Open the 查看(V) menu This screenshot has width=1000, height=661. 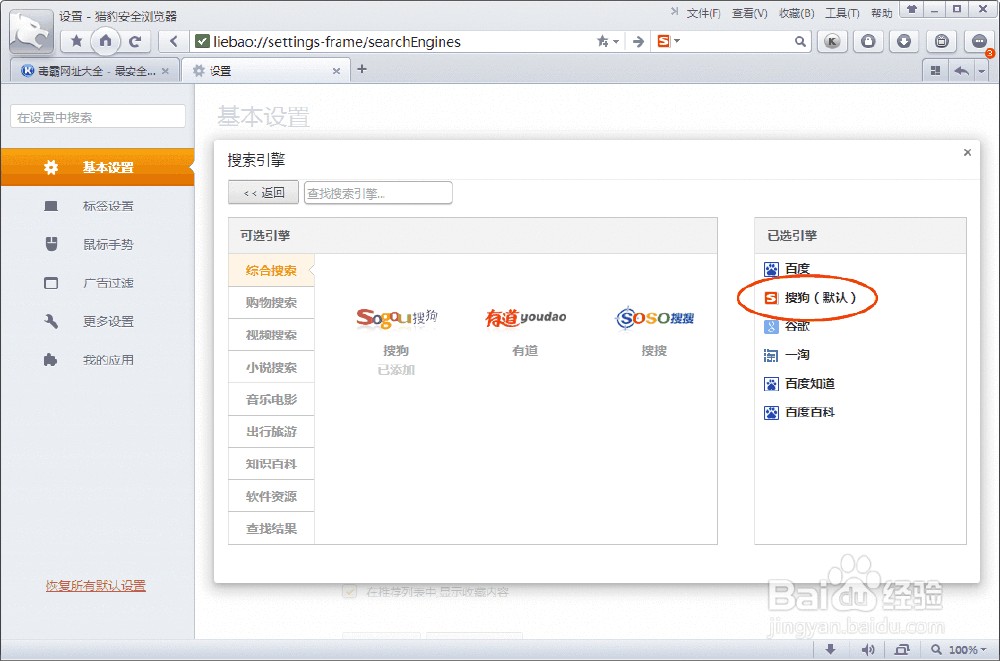pyautogui.click(x=749, y=13)
